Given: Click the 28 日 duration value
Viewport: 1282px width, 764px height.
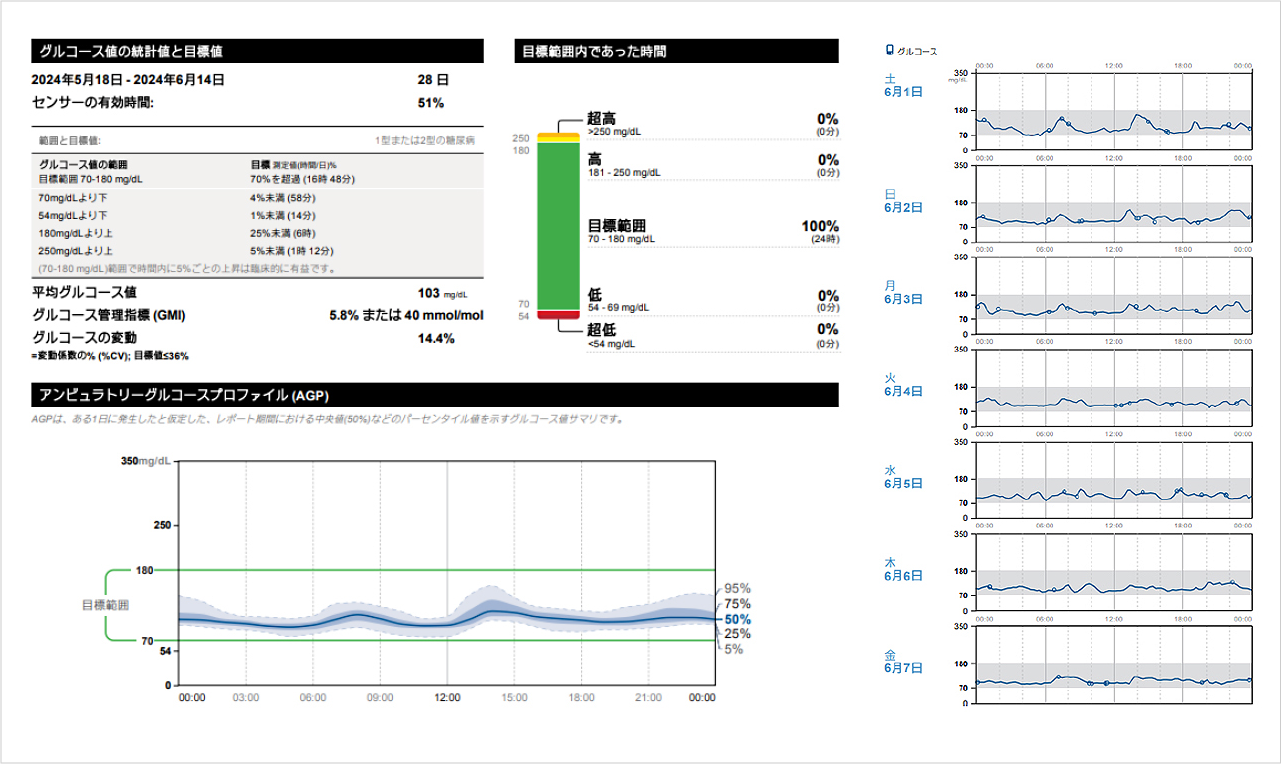Looking at the screenshot, I should pyautogui.click(x=432, y=79).
